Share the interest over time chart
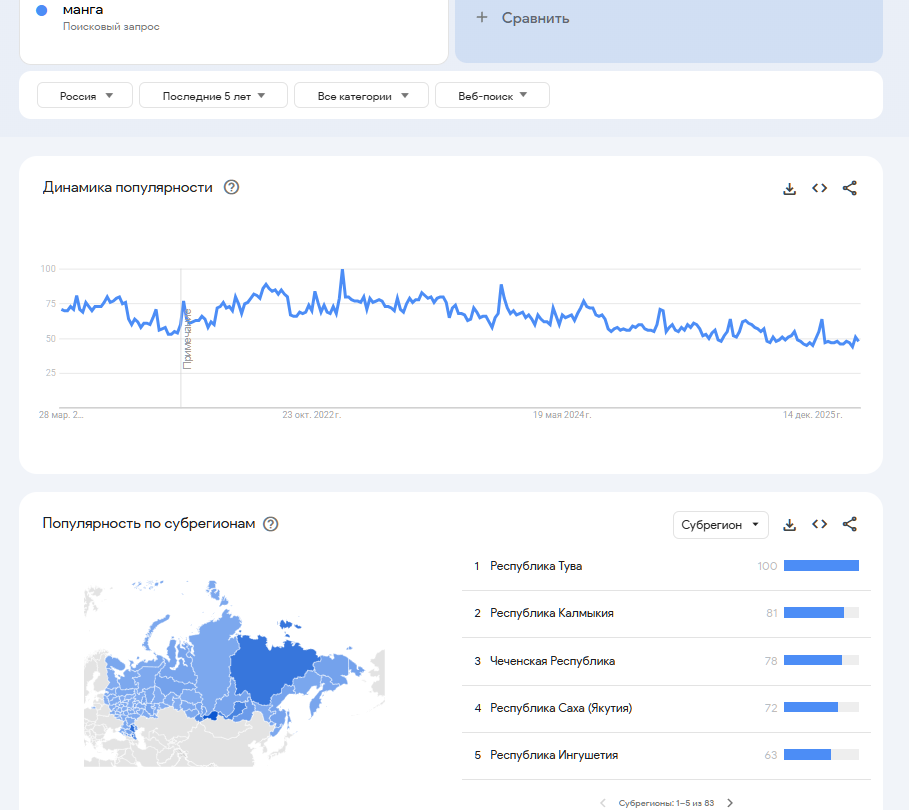 [x=850, y=188]
